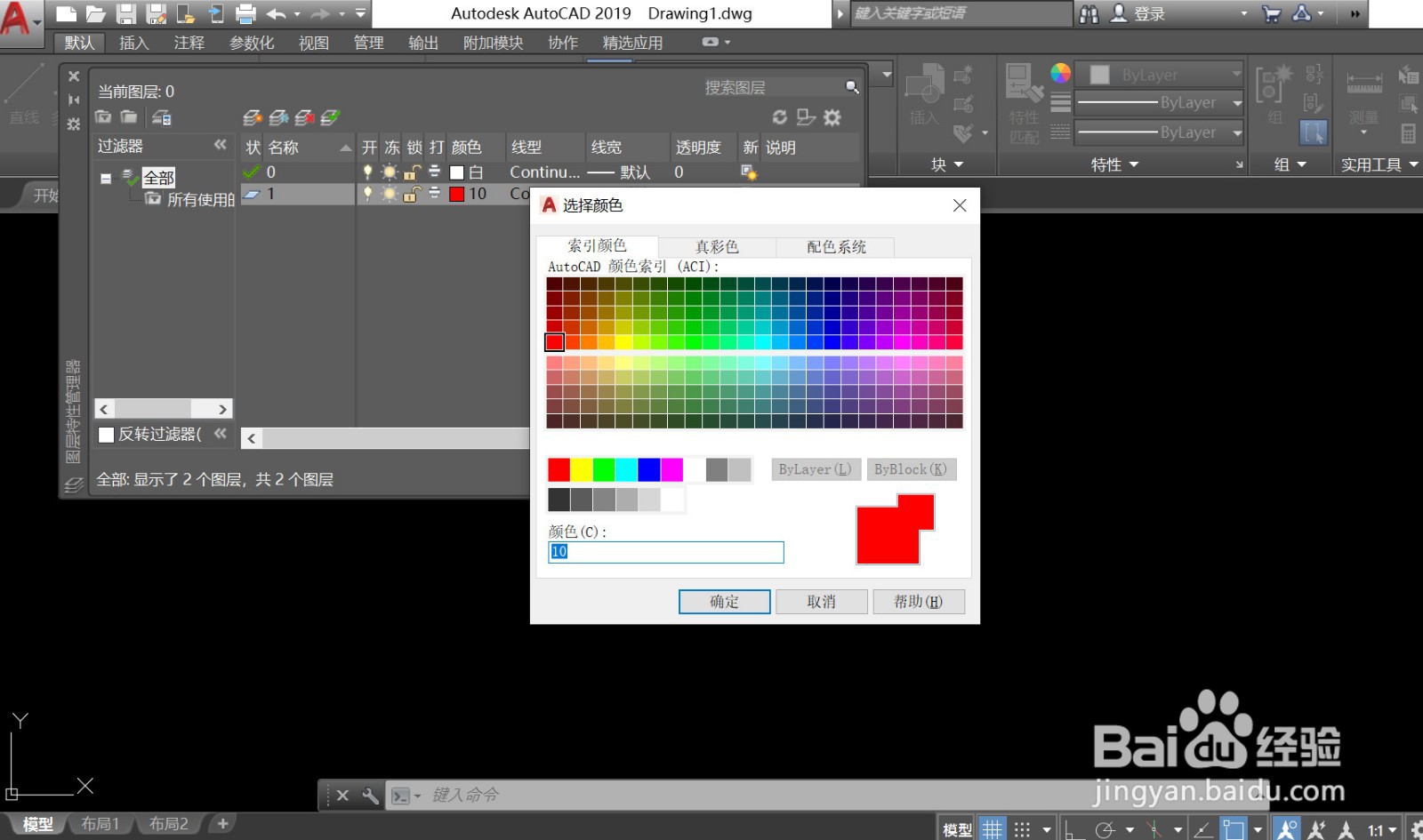The height and width of the screenshot is (840, 1423).
Task: Collapse the All filter tree node
Action: (x=106, y=179)
